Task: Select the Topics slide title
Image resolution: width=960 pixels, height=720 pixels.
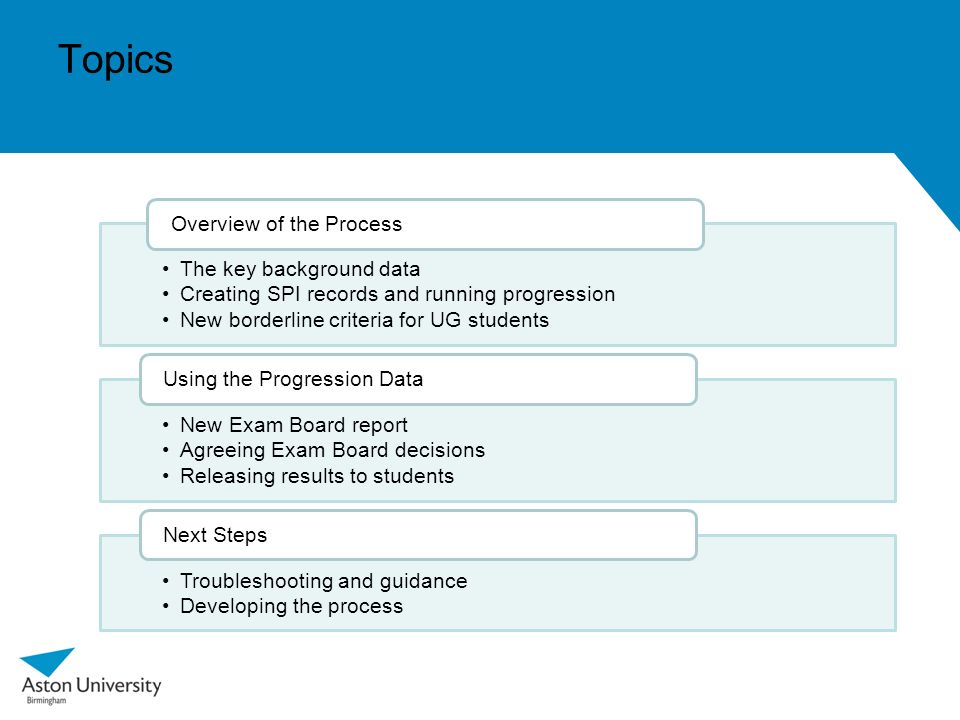Action: (x=115, y=59)
